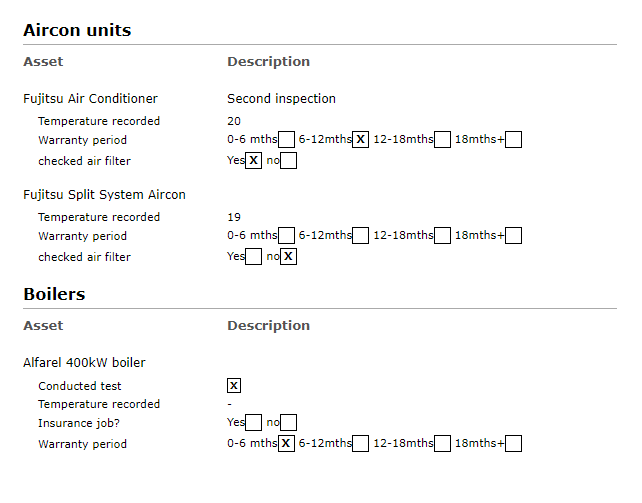Tick 12-18mths boiler warranty period

click(442, 443)
